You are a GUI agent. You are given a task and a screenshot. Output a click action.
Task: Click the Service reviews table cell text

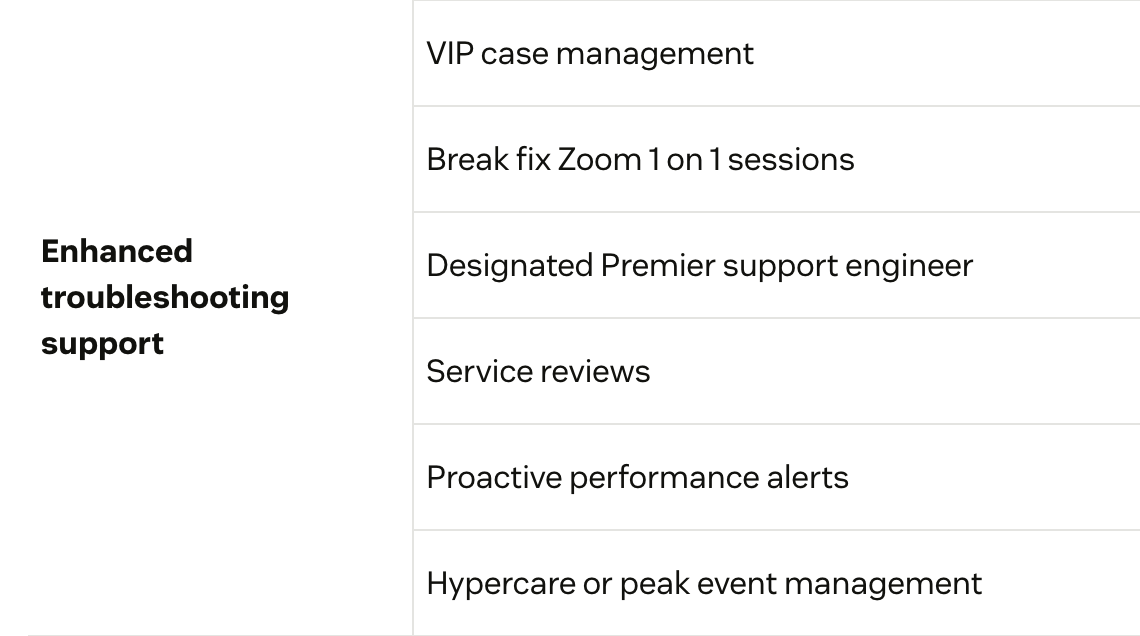coord(538,371)
